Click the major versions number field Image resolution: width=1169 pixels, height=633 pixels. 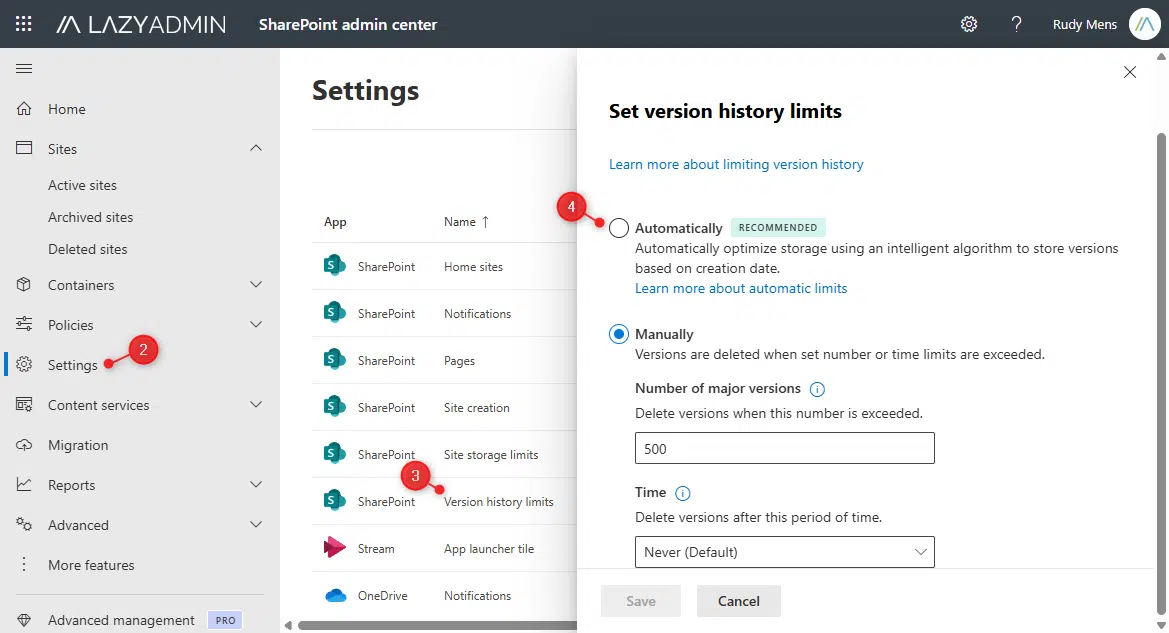(784, 448)
